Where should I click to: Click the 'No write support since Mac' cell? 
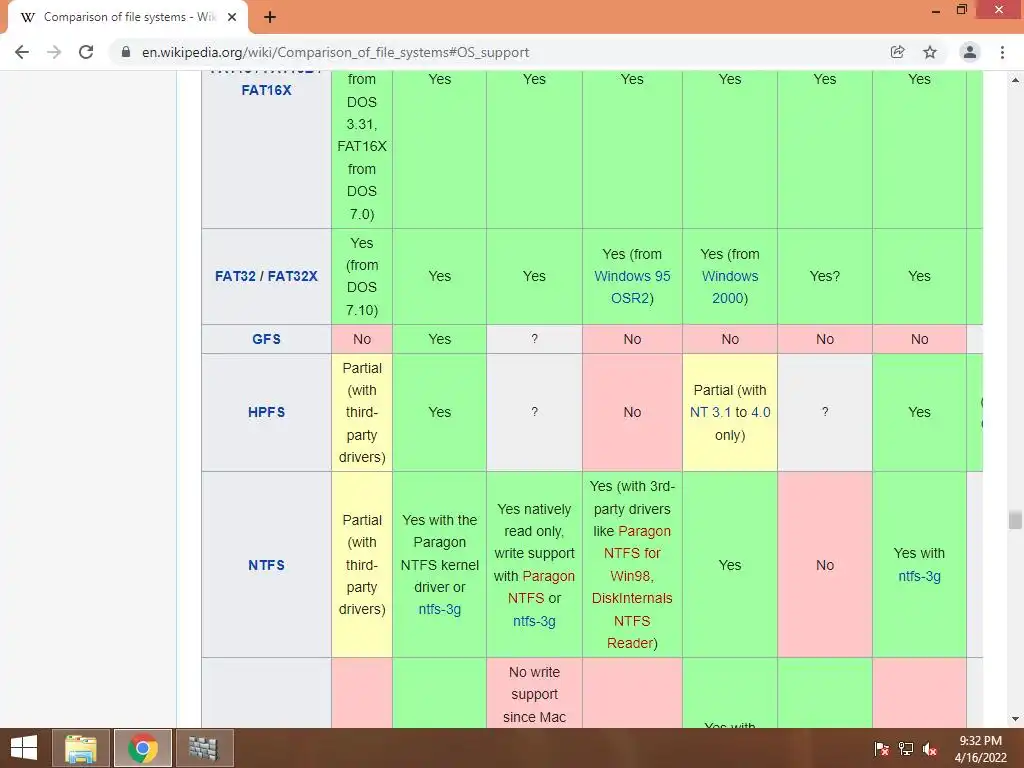(534, 694)
